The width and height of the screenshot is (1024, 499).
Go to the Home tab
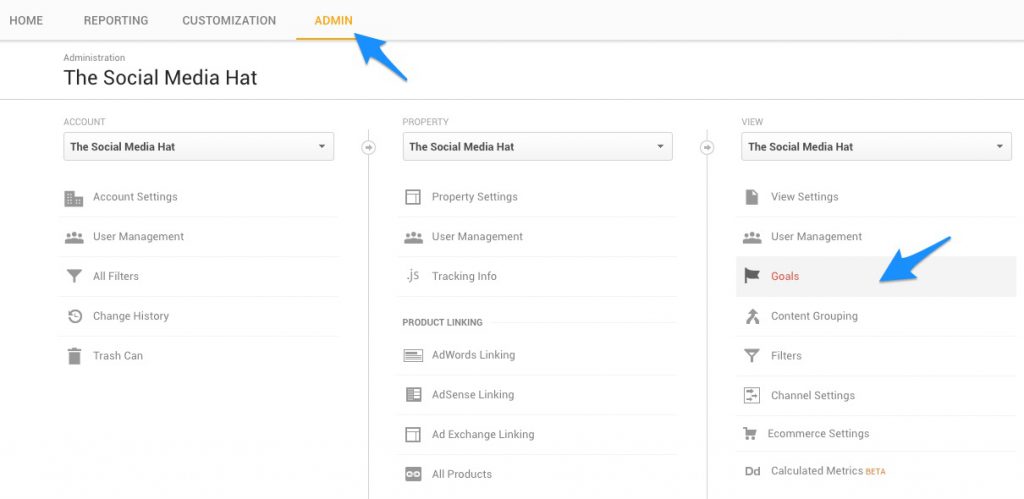tap(26, 20)
